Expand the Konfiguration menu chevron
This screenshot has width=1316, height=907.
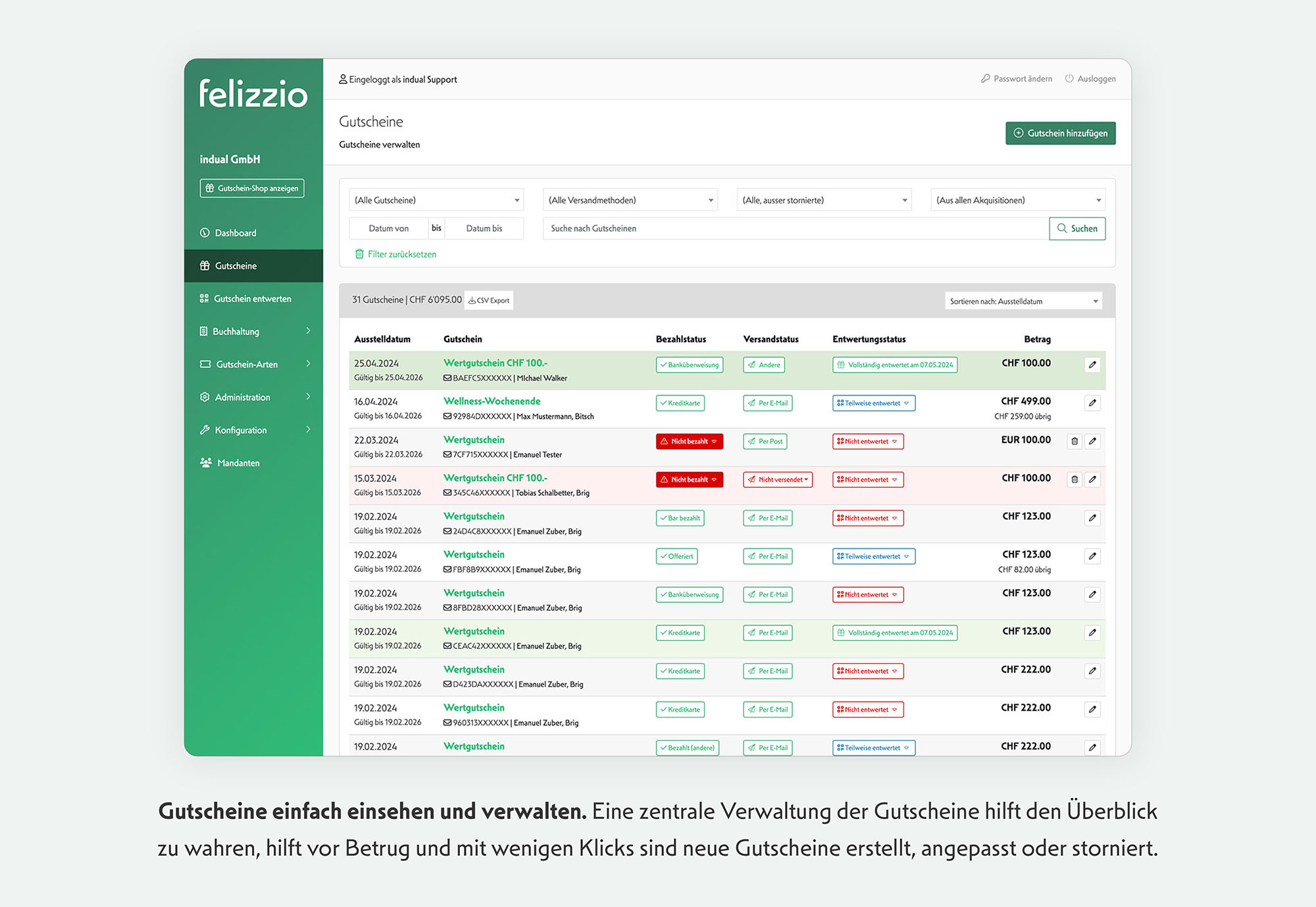click(x=308, y=430)
